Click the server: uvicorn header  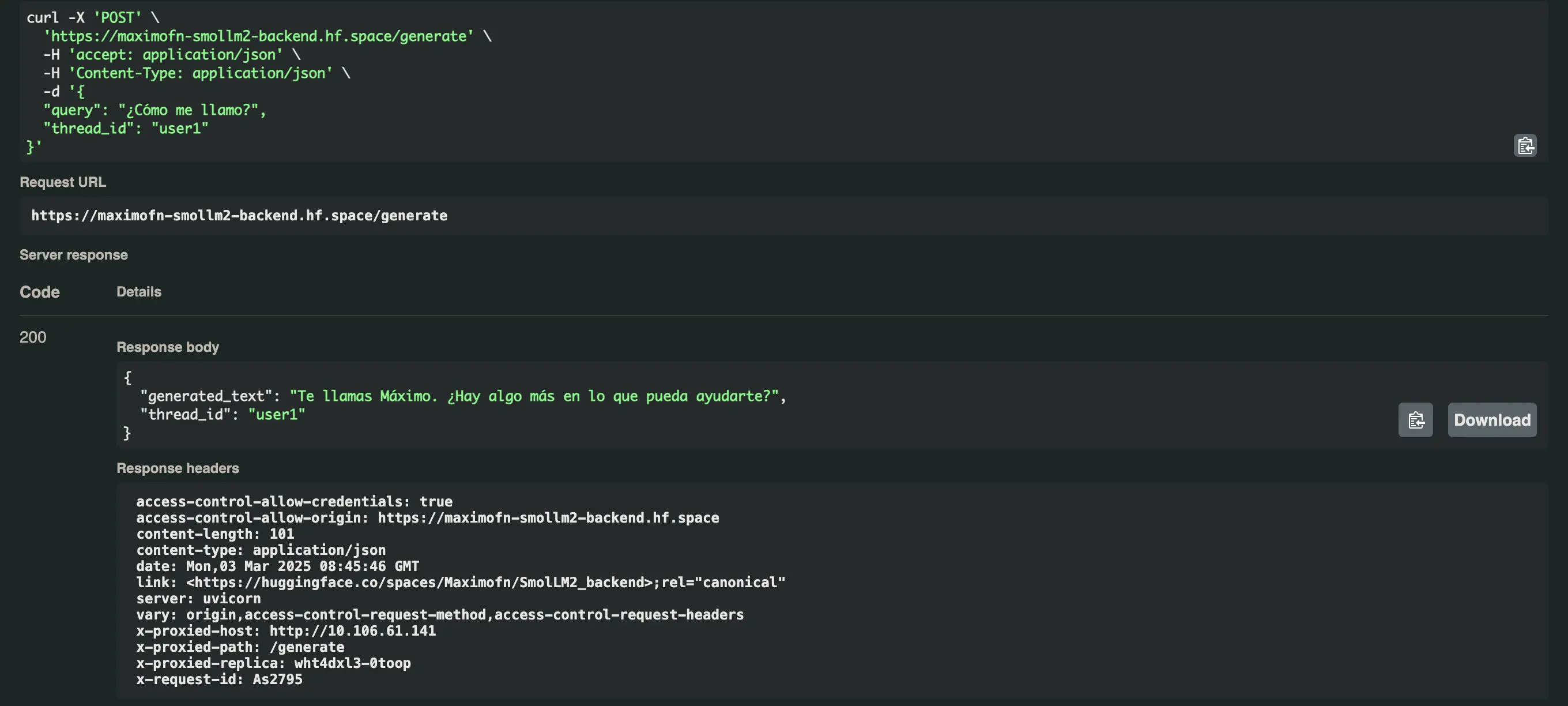[x=198, y=598]
